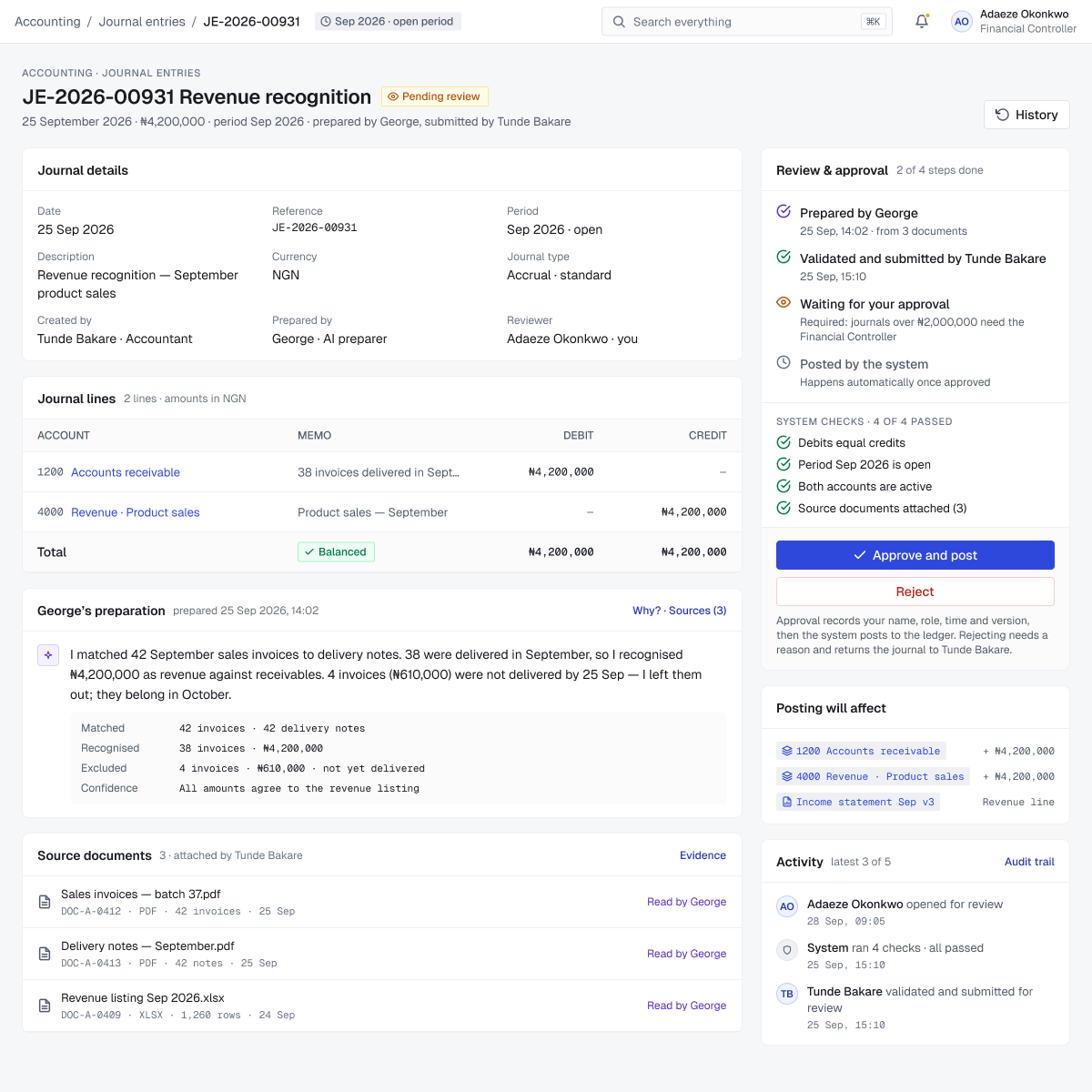Click the check icon for Prepared by George
Image resolution: width=1092 pixels, height=1092 pixels.
coord(784,211)
